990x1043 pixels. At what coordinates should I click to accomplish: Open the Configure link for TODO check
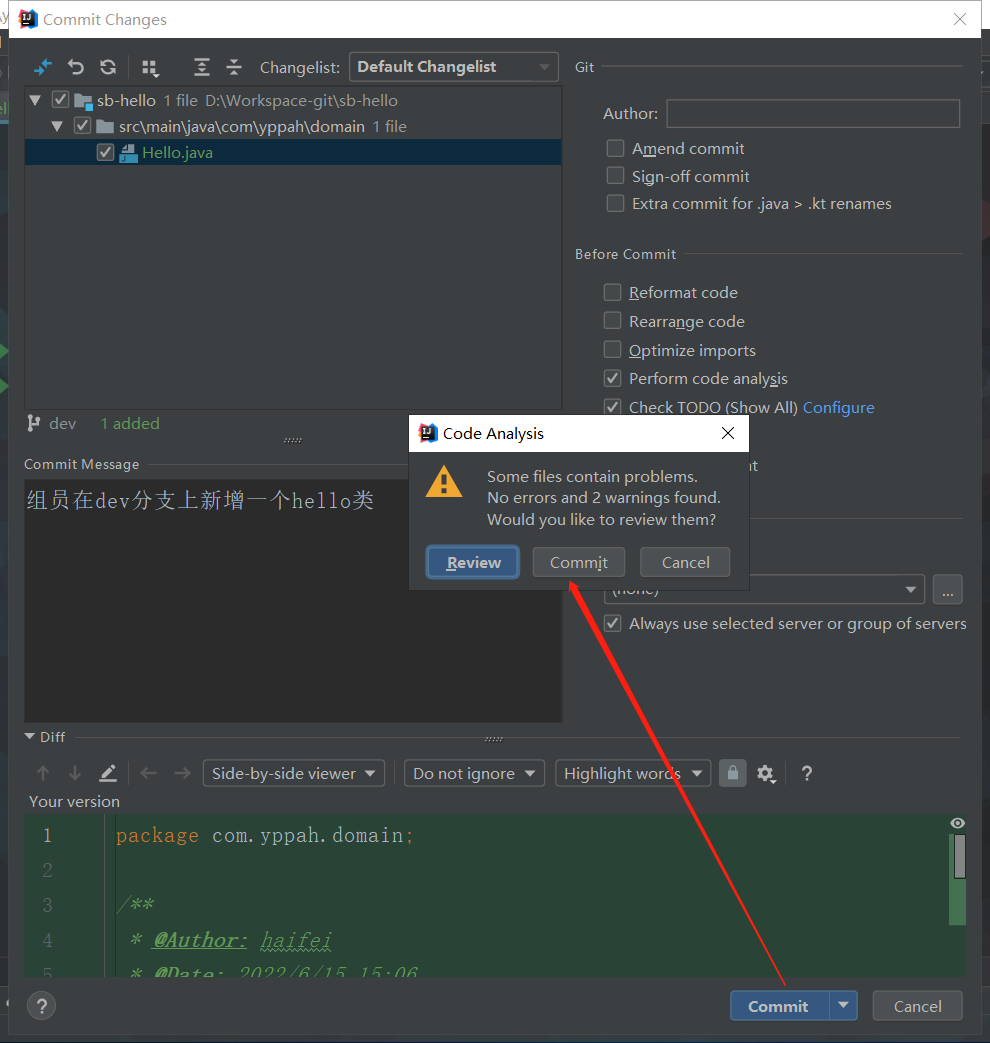point(838,407)
